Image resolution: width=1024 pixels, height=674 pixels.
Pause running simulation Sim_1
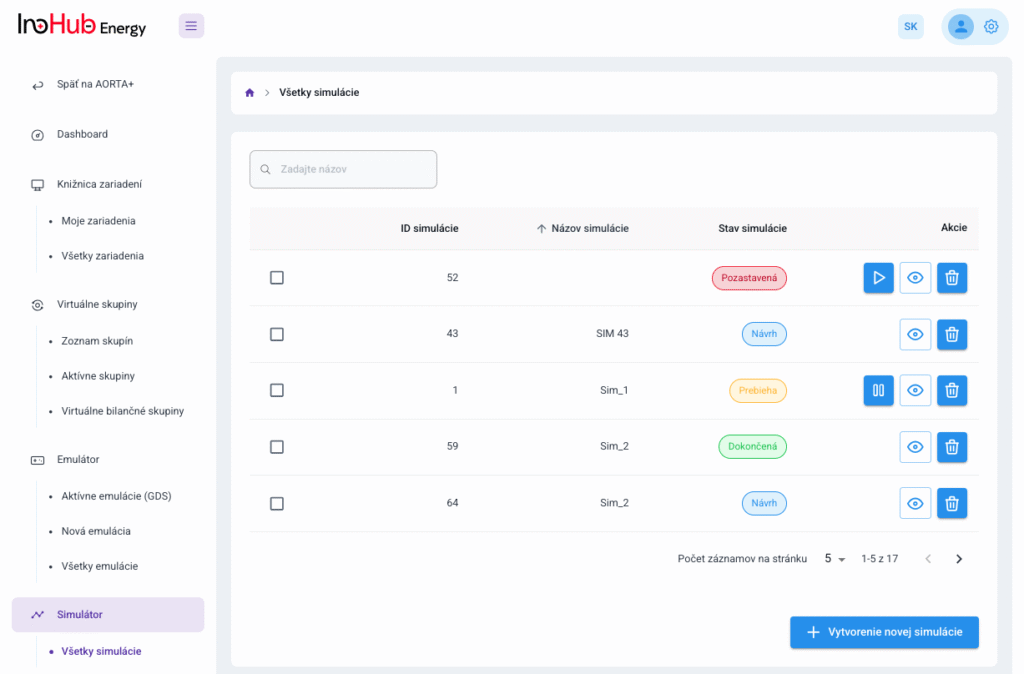click(878, 390)
